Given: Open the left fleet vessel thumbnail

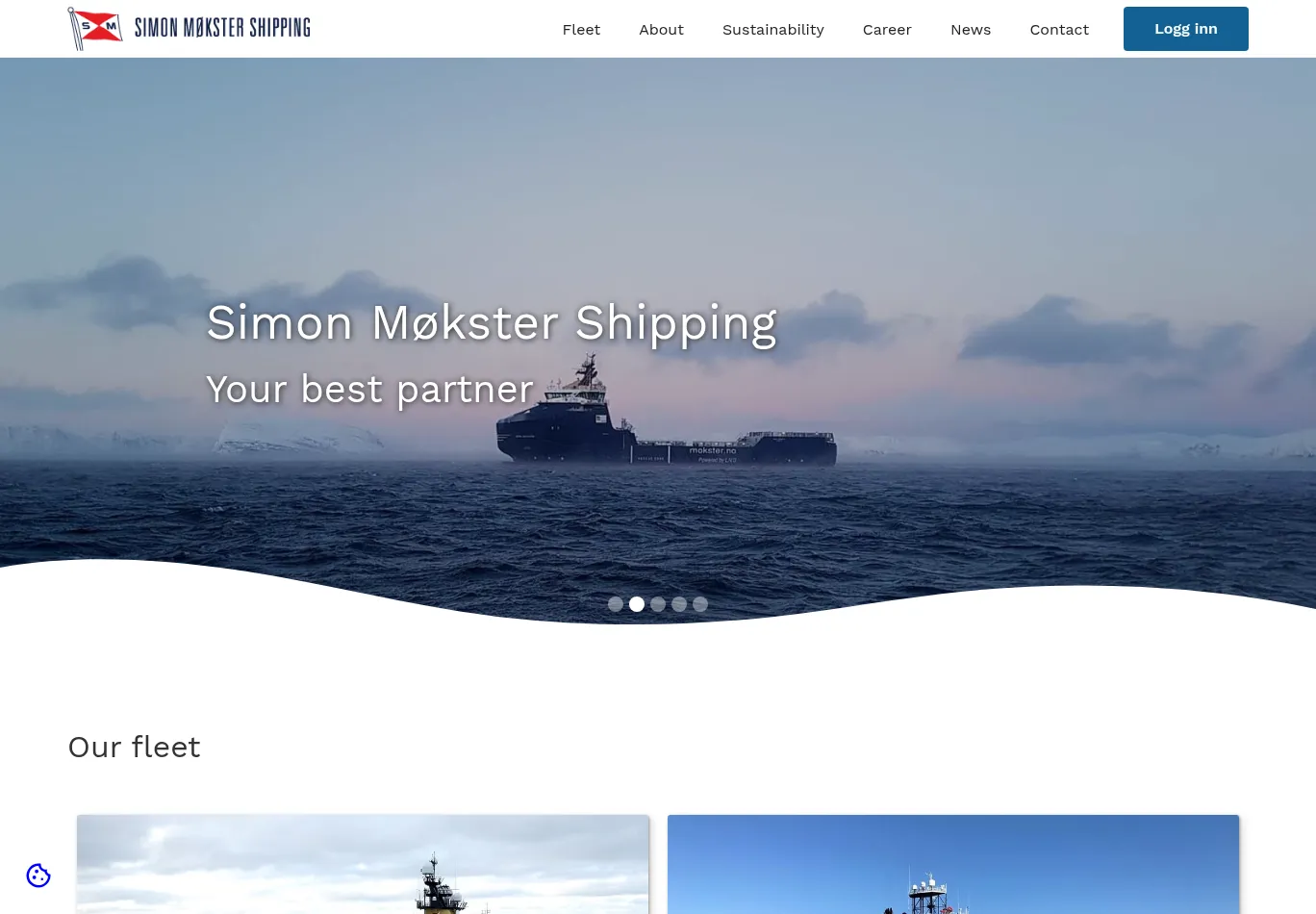Looking at the screenshot, I should (x=363, y=864).
